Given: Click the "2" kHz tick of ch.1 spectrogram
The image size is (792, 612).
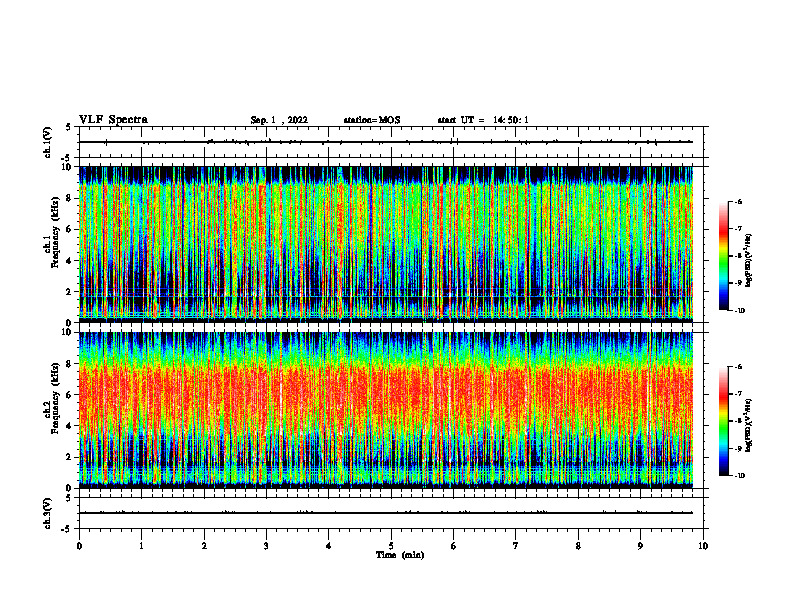Looking at the screenshot, I should click(x=70, y=291).
